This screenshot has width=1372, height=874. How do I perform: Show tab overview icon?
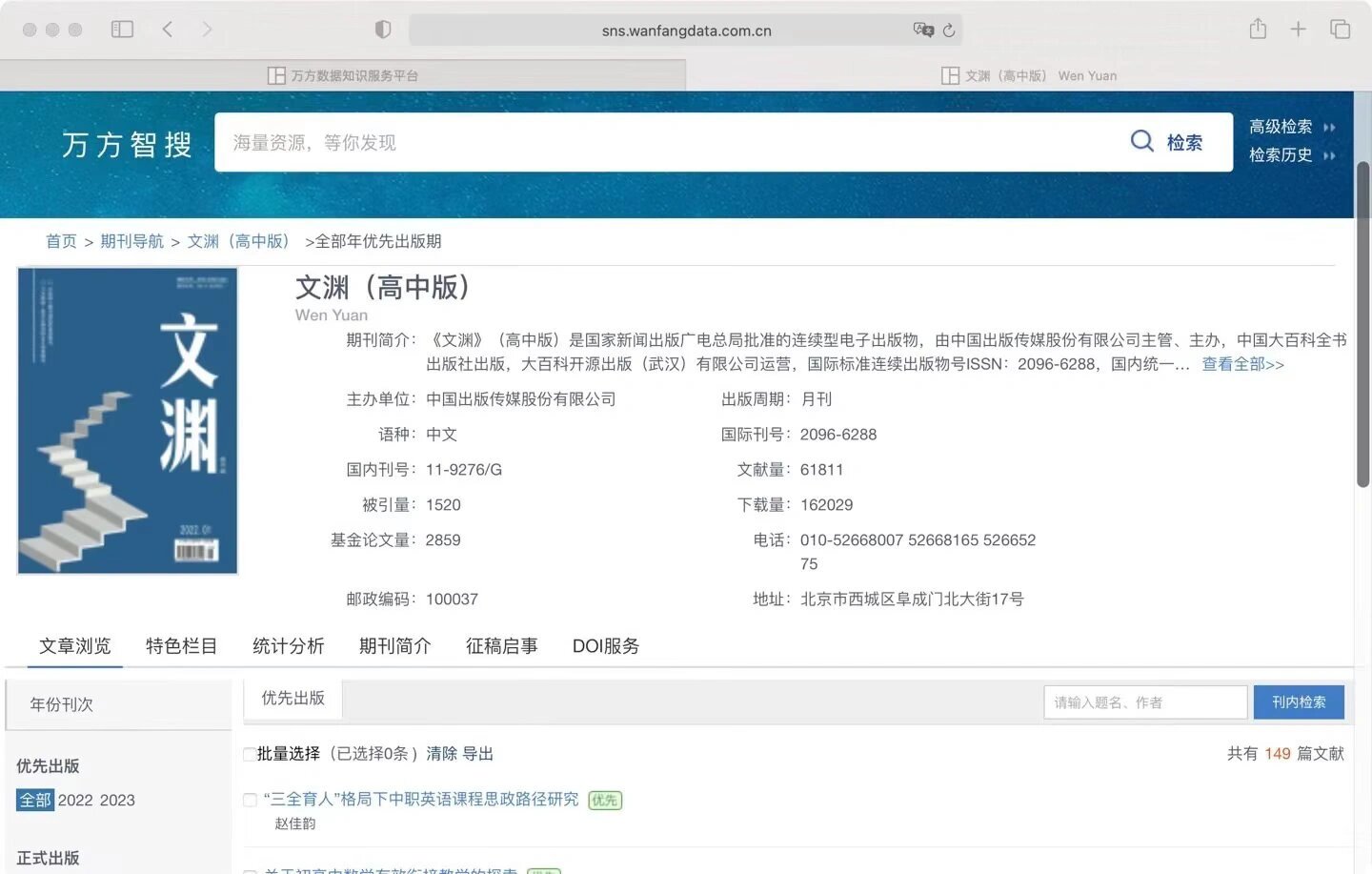(x=1340, y=30)
